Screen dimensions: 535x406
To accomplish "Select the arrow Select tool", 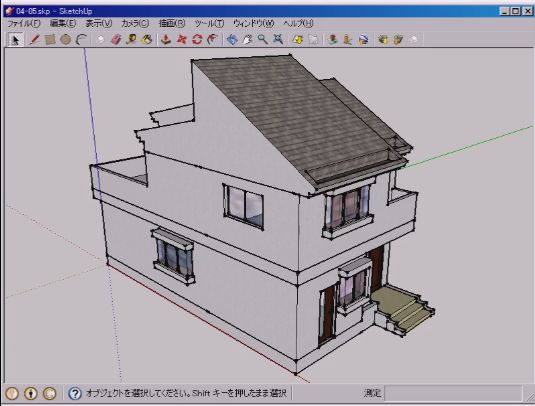I will [15, 40].
